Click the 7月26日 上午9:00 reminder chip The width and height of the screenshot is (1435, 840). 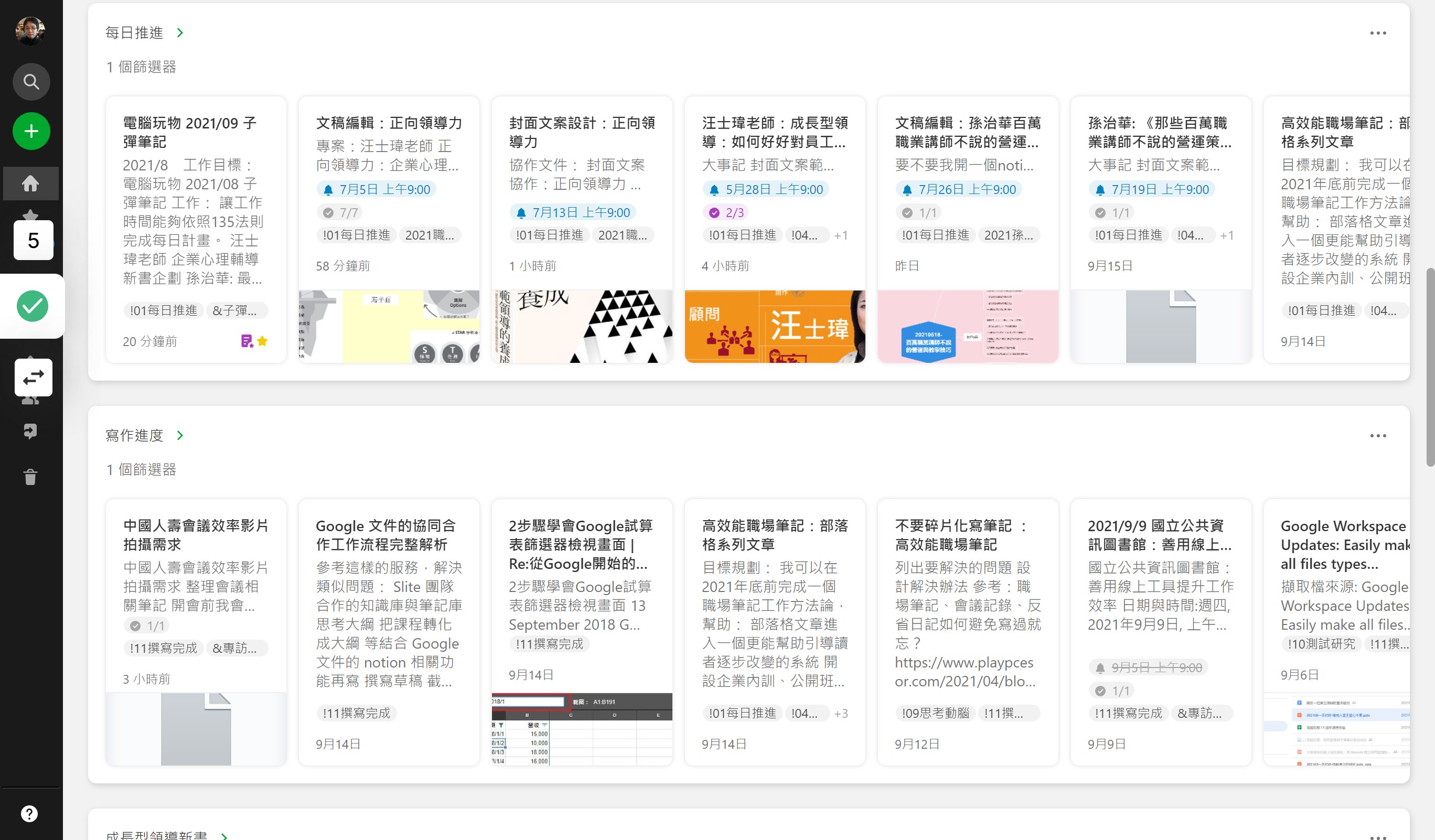[959, 189]
